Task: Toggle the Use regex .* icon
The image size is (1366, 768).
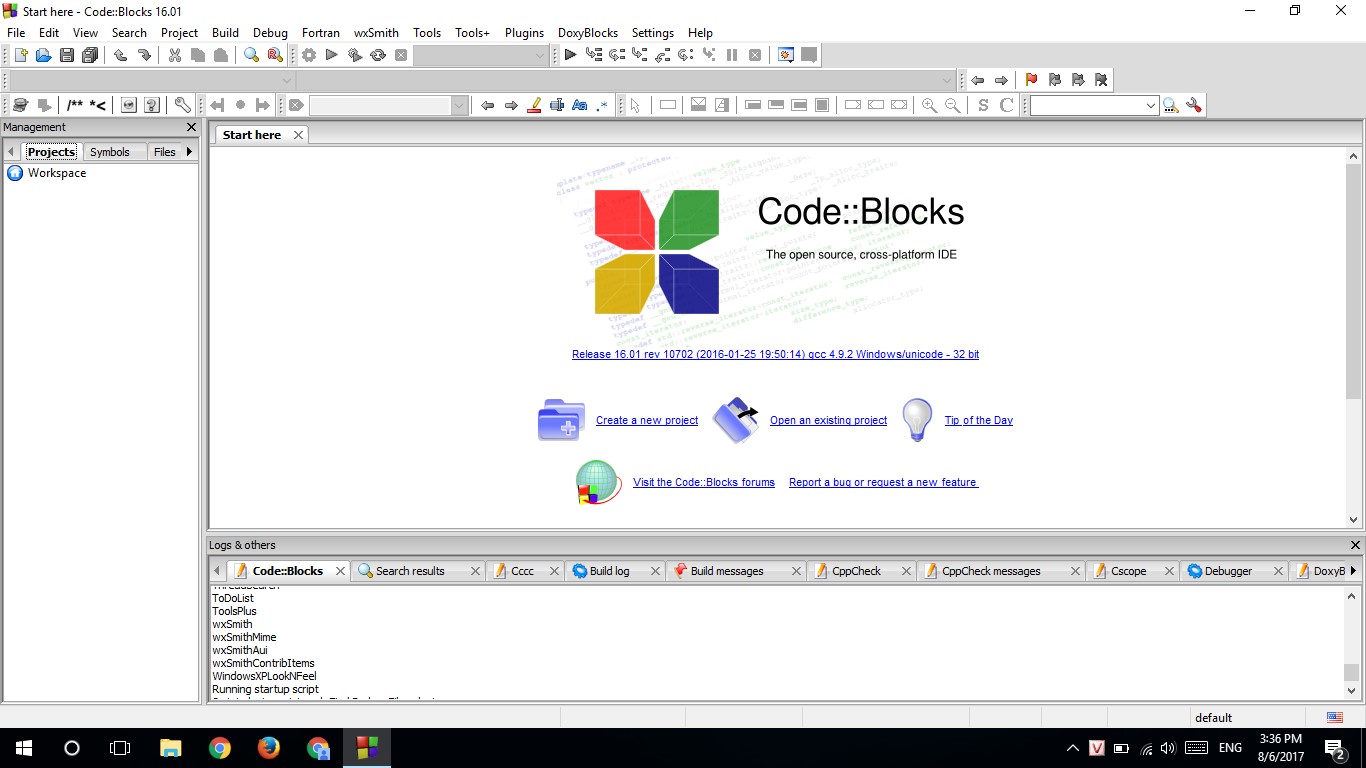Action: click(602, 105)
